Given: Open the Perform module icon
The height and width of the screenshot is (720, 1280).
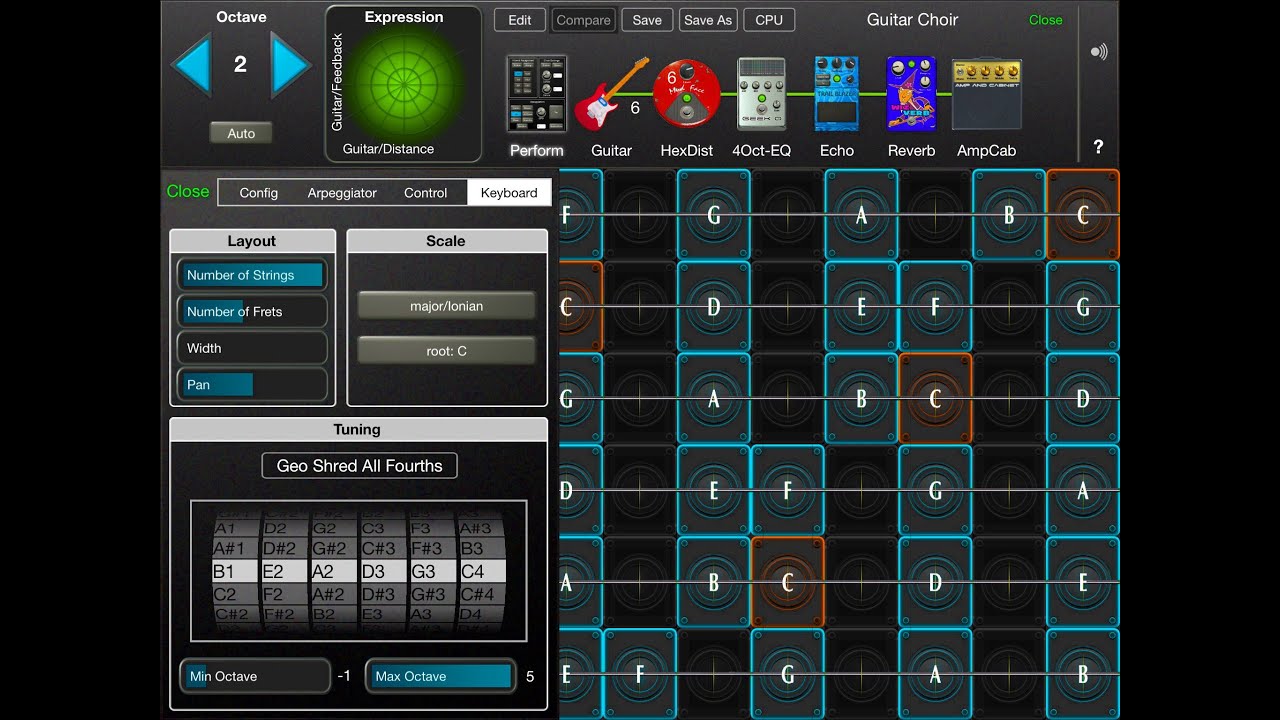Looking at the screenshot, I should pyautogui.click(x=537, y=94).
